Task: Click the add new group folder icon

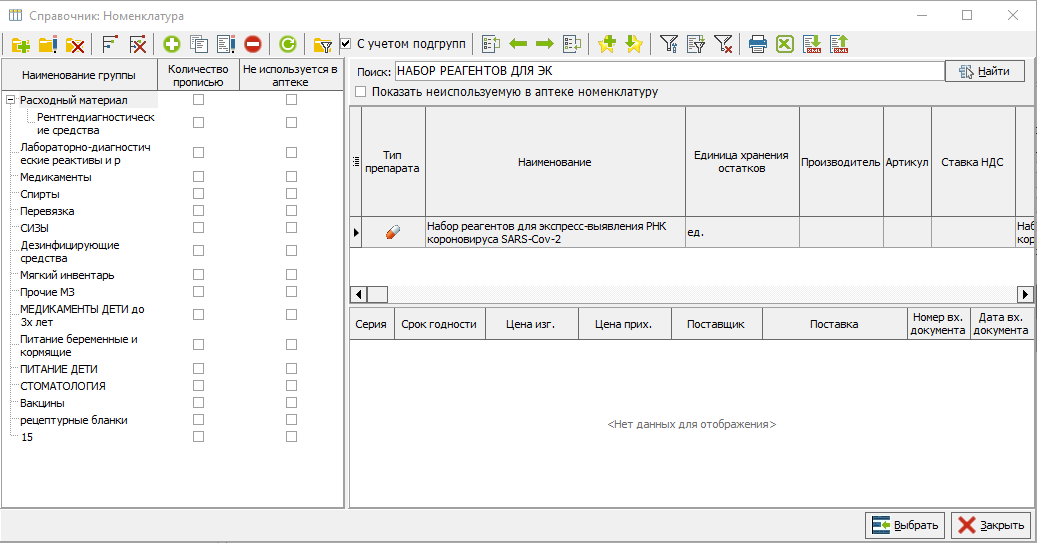Action: (x=20, y=44)
